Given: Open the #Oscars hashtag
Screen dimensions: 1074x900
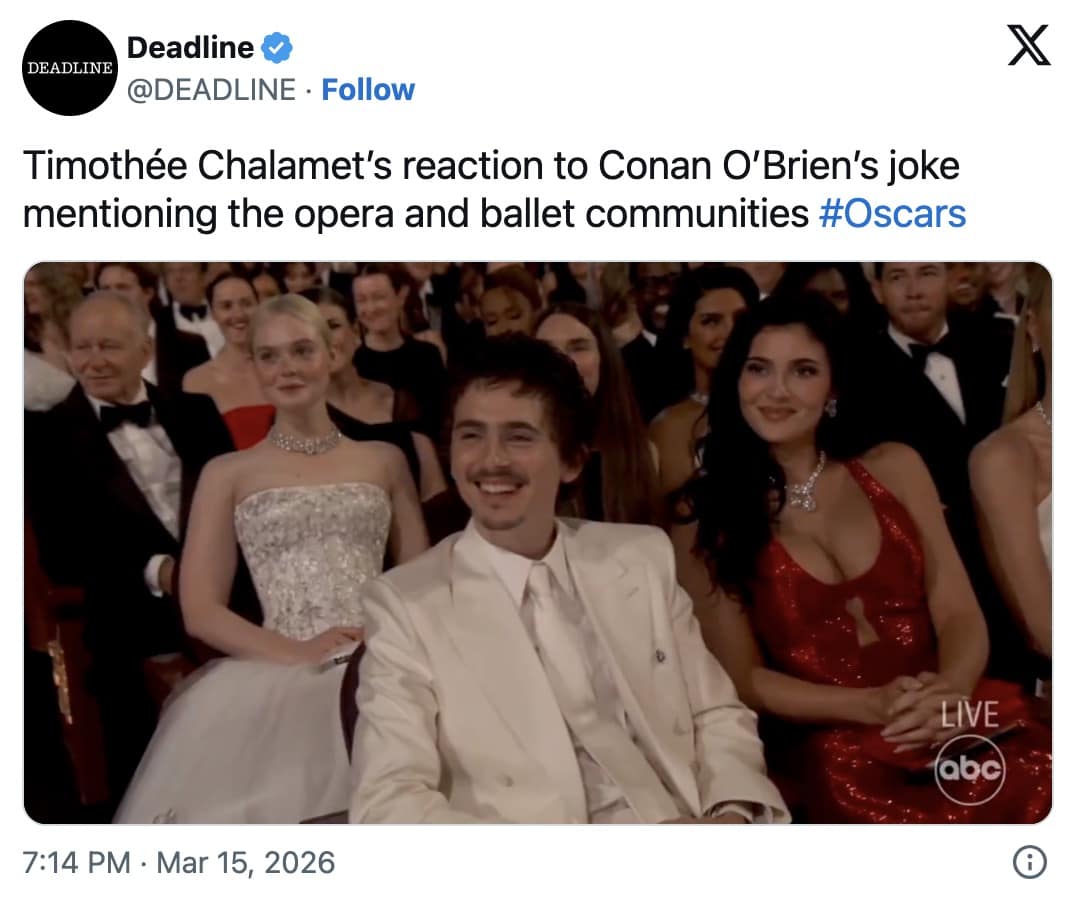Looking at the screenshot, I should click(892, 214).
